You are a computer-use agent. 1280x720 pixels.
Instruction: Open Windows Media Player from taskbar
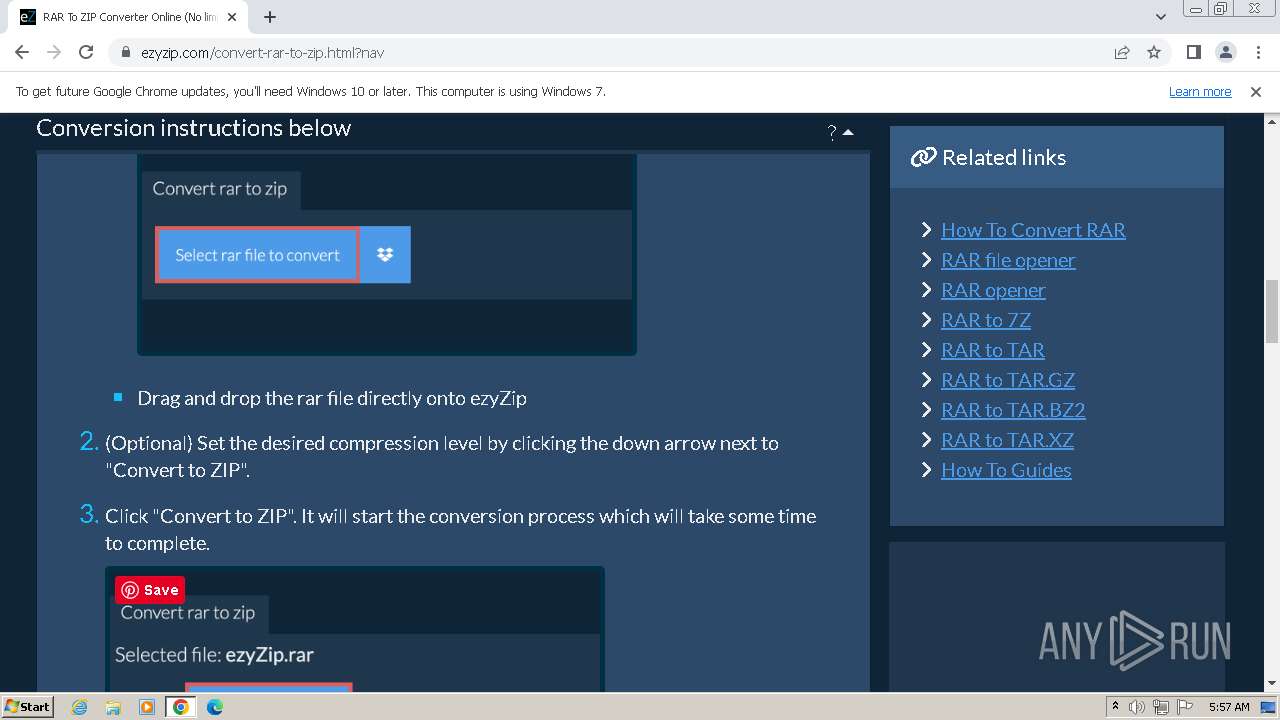click(x=147, y=707)
